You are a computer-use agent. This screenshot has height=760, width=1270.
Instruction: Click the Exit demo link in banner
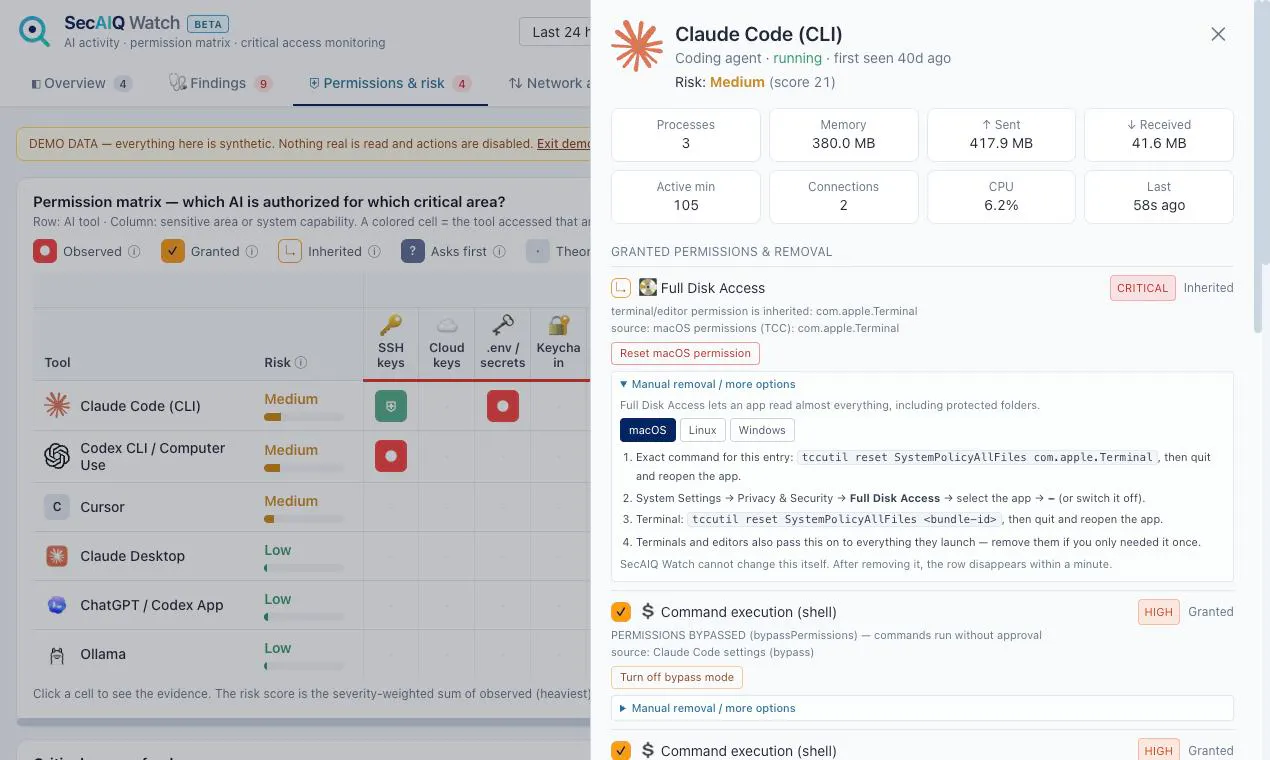coord(563,144)
